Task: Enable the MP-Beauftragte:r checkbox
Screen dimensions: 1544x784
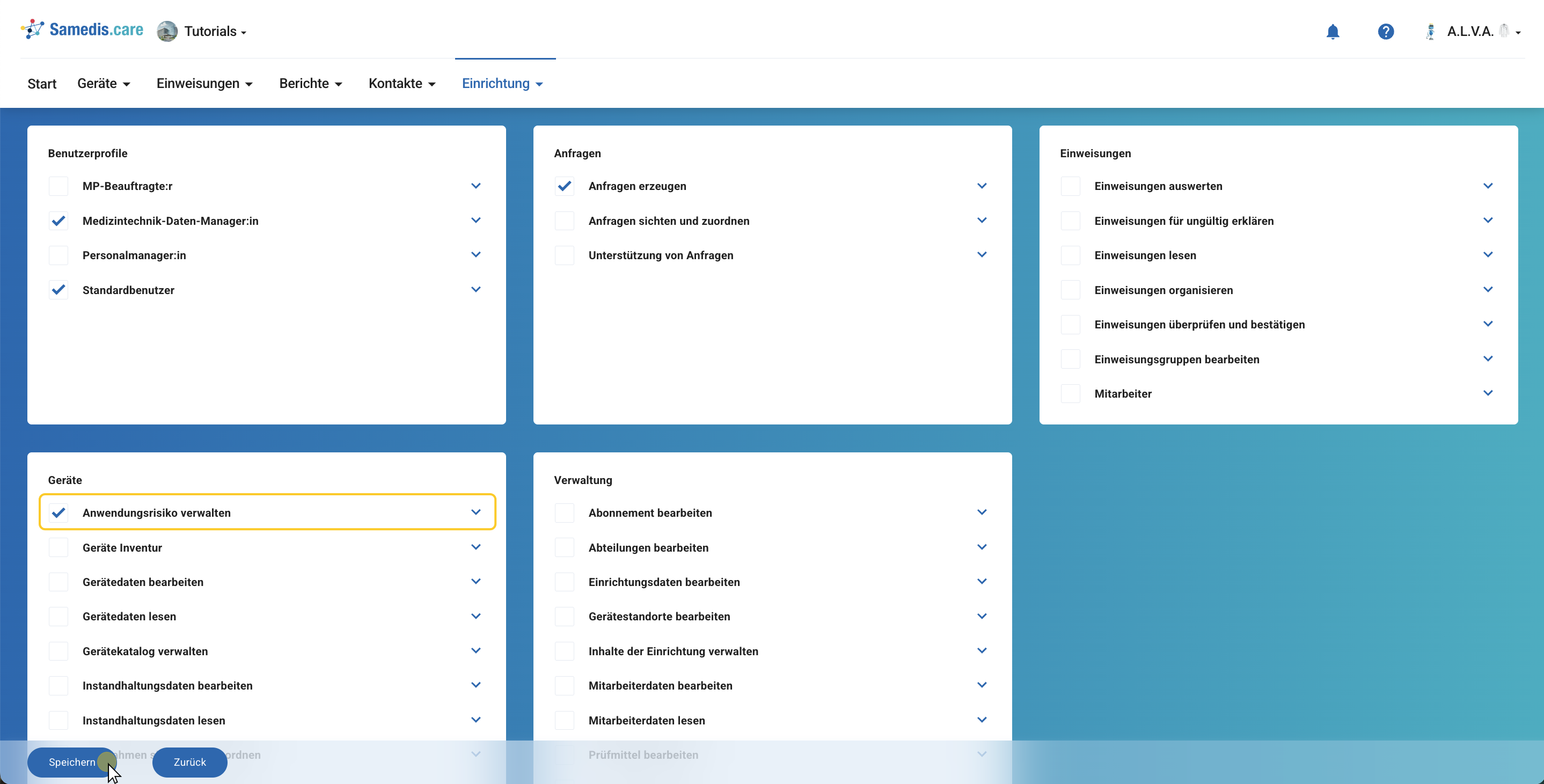Action: coord(58,186)
